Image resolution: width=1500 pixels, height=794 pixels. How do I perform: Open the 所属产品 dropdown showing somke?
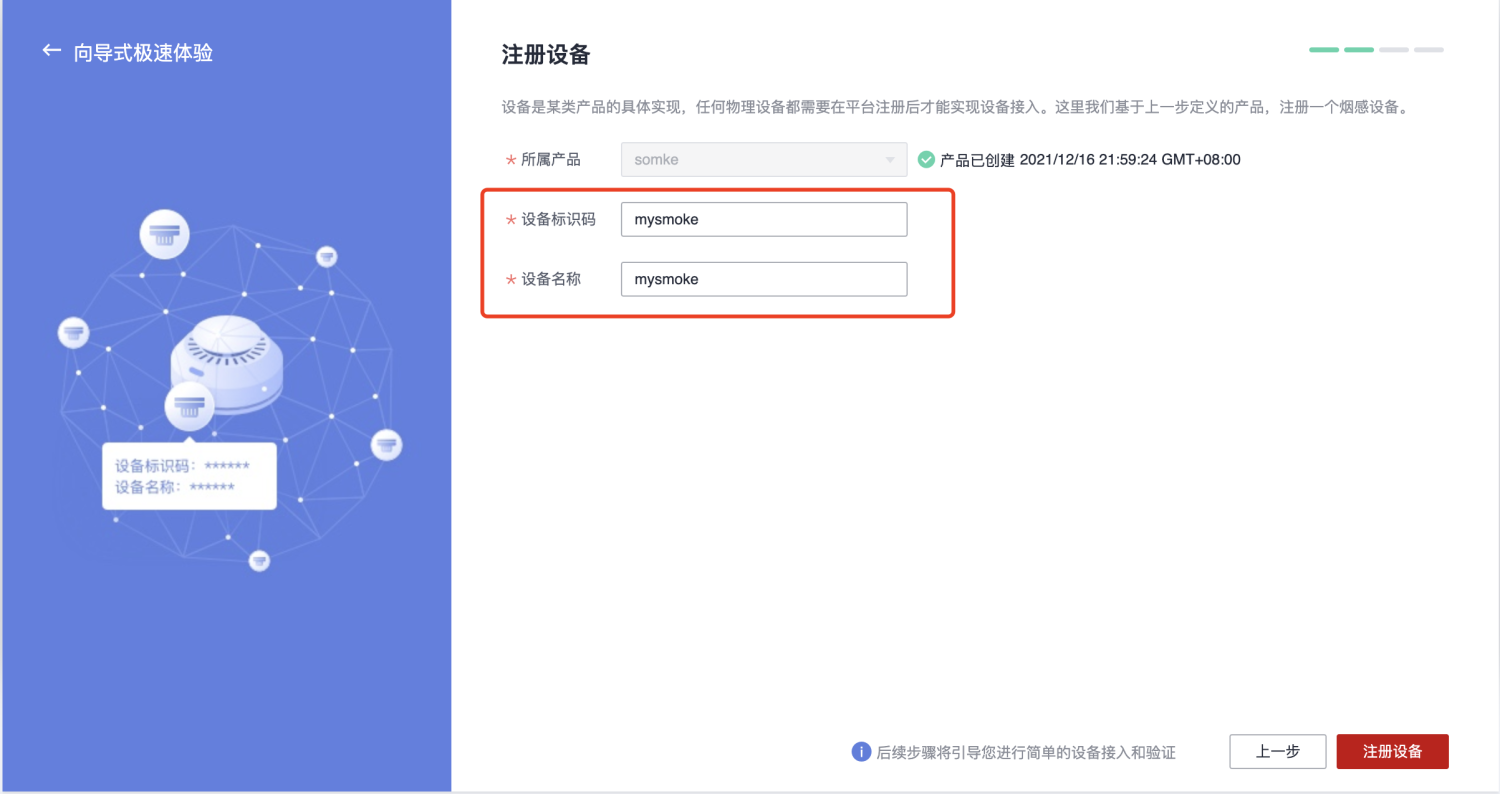pos(764,159)
